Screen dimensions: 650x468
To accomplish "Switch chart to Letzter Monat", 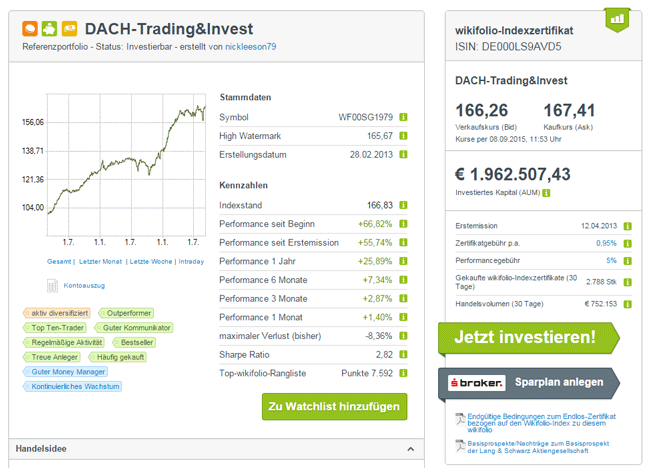I will tap(101, 262).
